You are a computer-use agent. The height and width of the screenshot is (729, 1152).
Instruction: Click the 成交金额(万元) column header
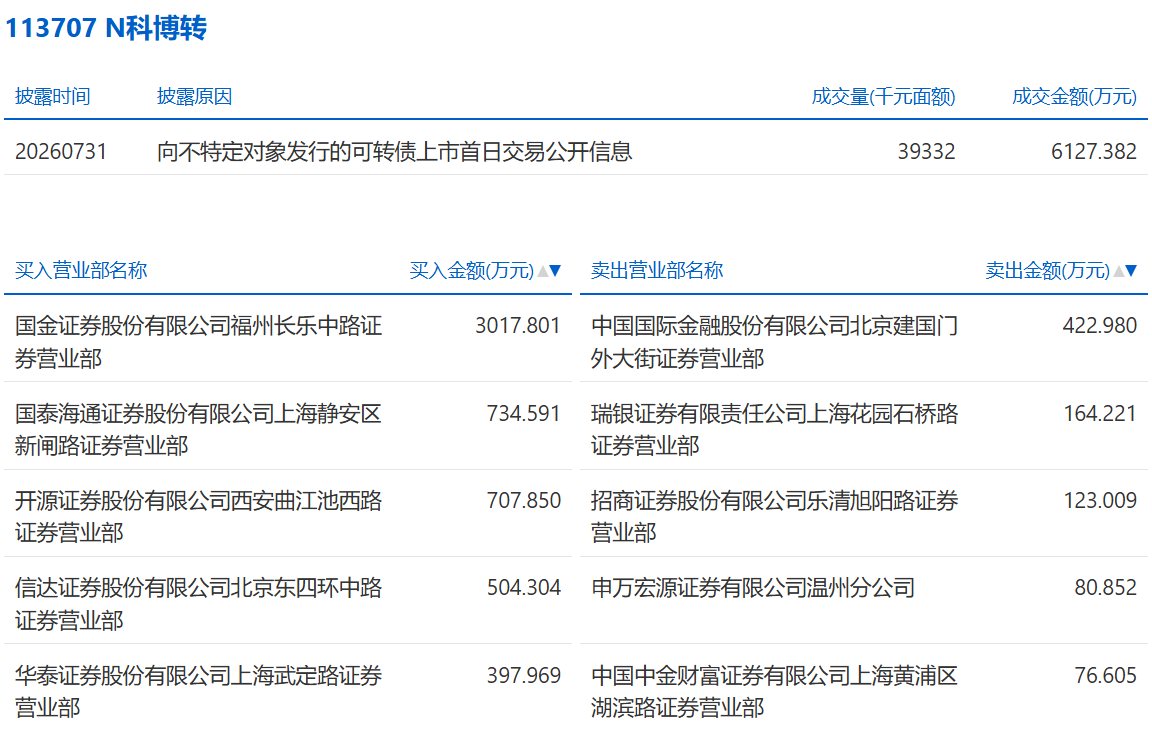click(x=1074, y=96)
